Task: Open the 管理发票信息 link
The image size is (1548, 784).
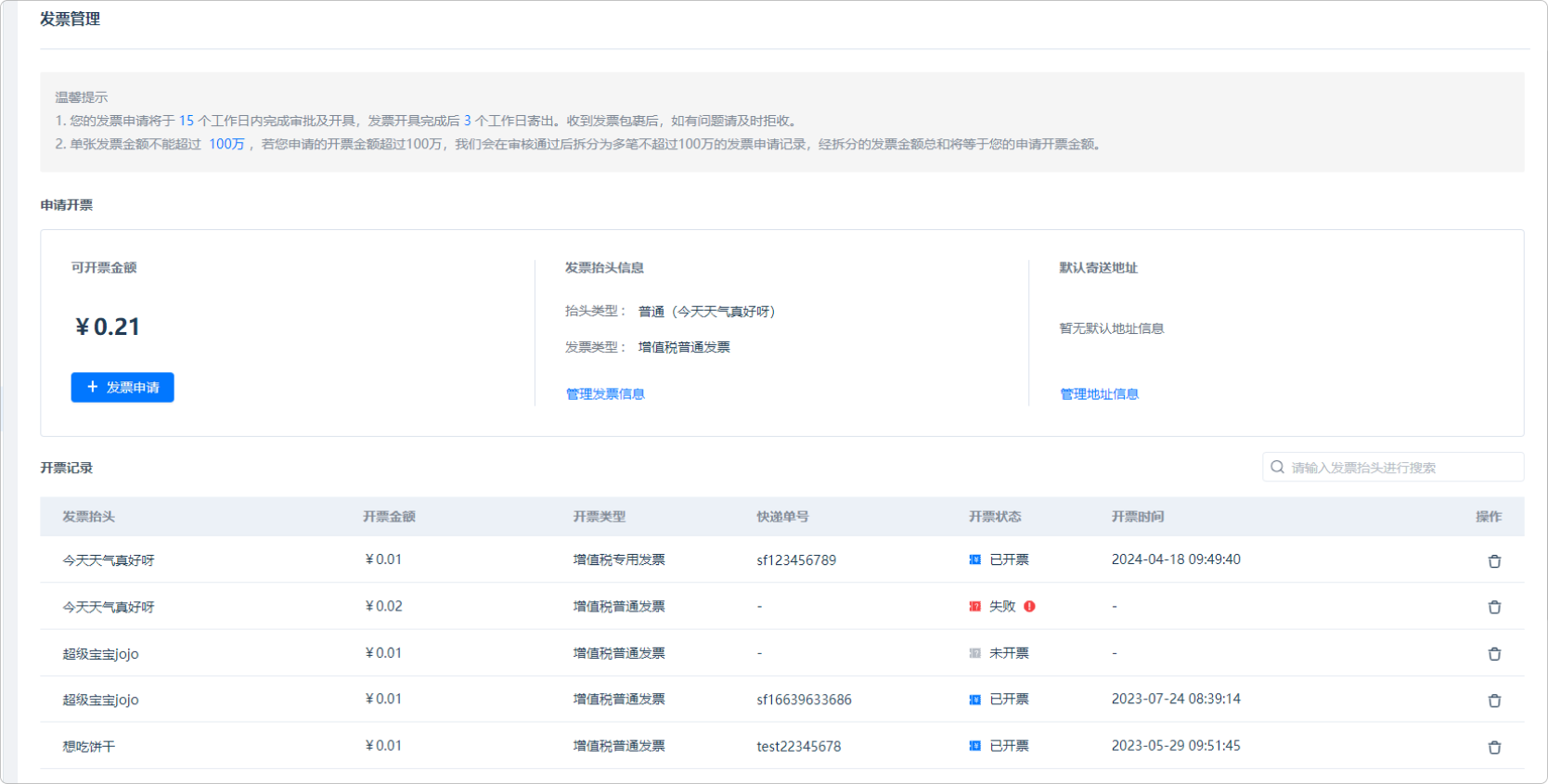Action: [605, 394]
